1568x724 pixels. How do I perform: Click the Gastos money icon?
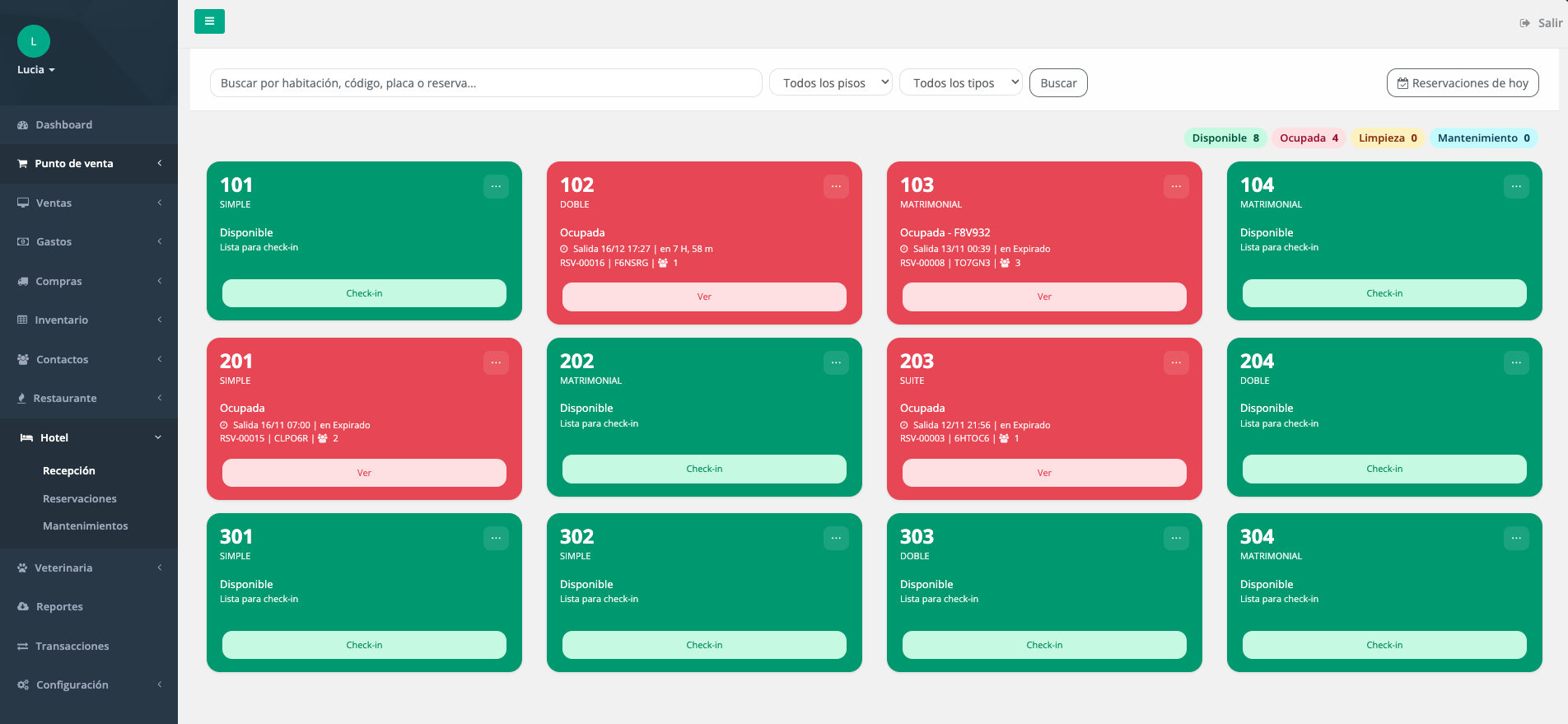click(x=23, y=242)
